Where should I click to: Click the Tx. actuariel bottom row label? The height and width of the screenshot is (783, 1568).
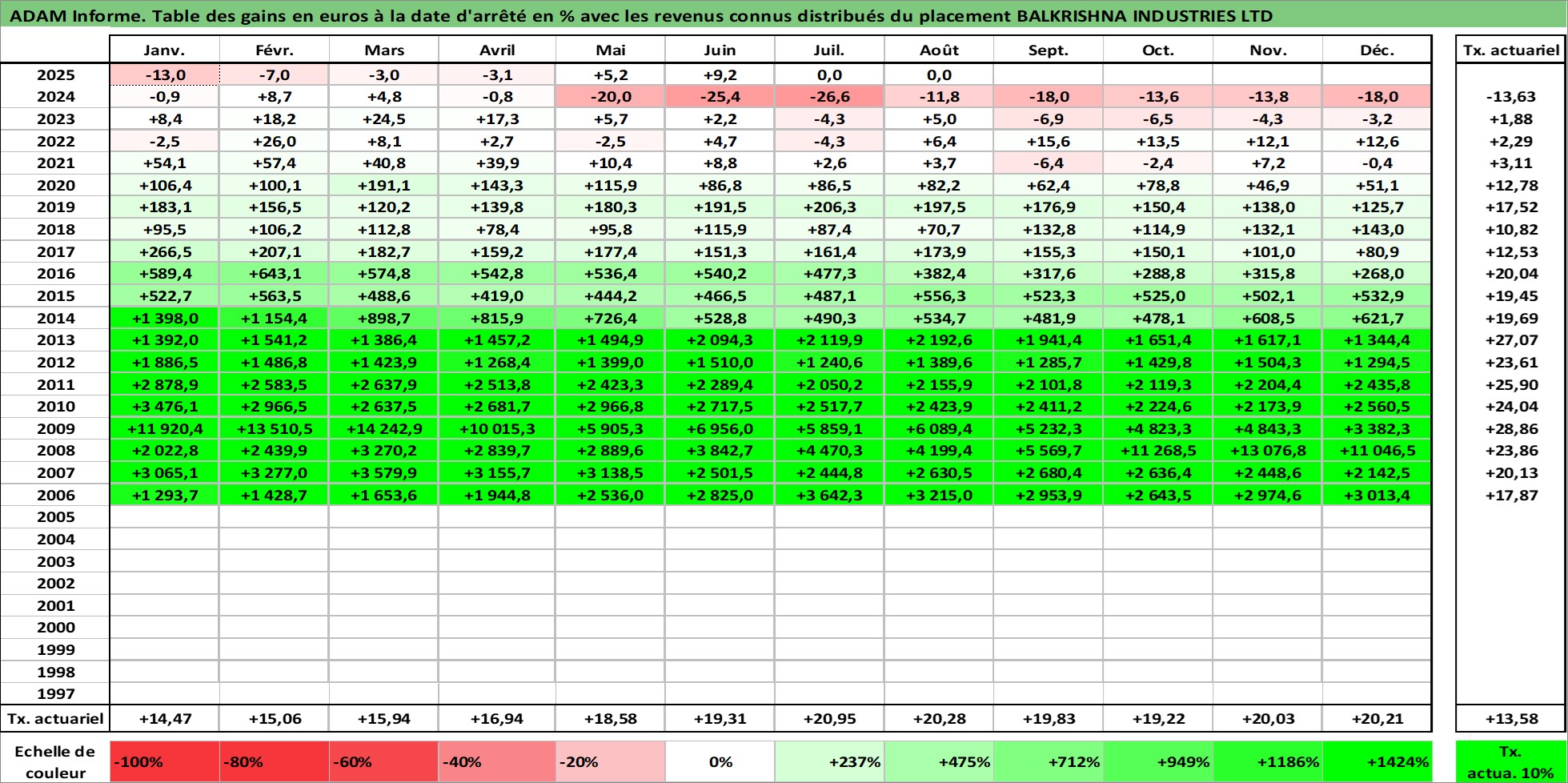(55, 719)
